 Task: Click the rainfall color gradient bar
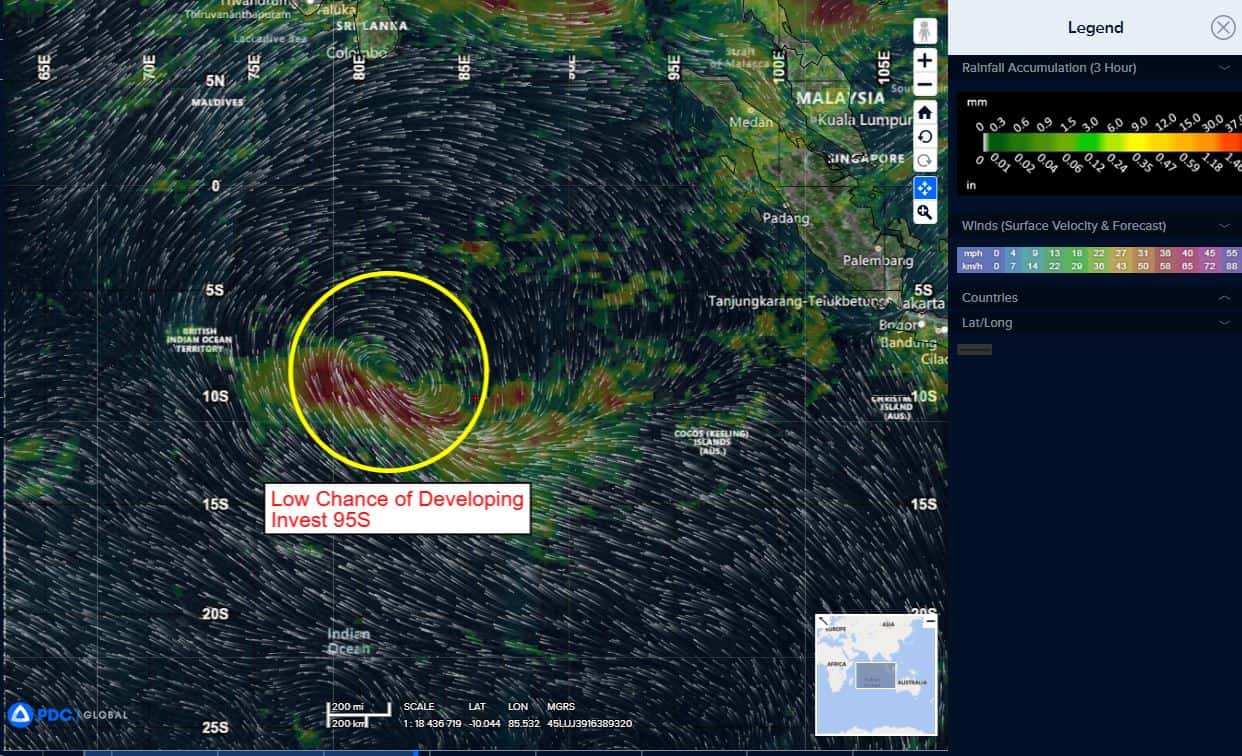[1098, 142]
